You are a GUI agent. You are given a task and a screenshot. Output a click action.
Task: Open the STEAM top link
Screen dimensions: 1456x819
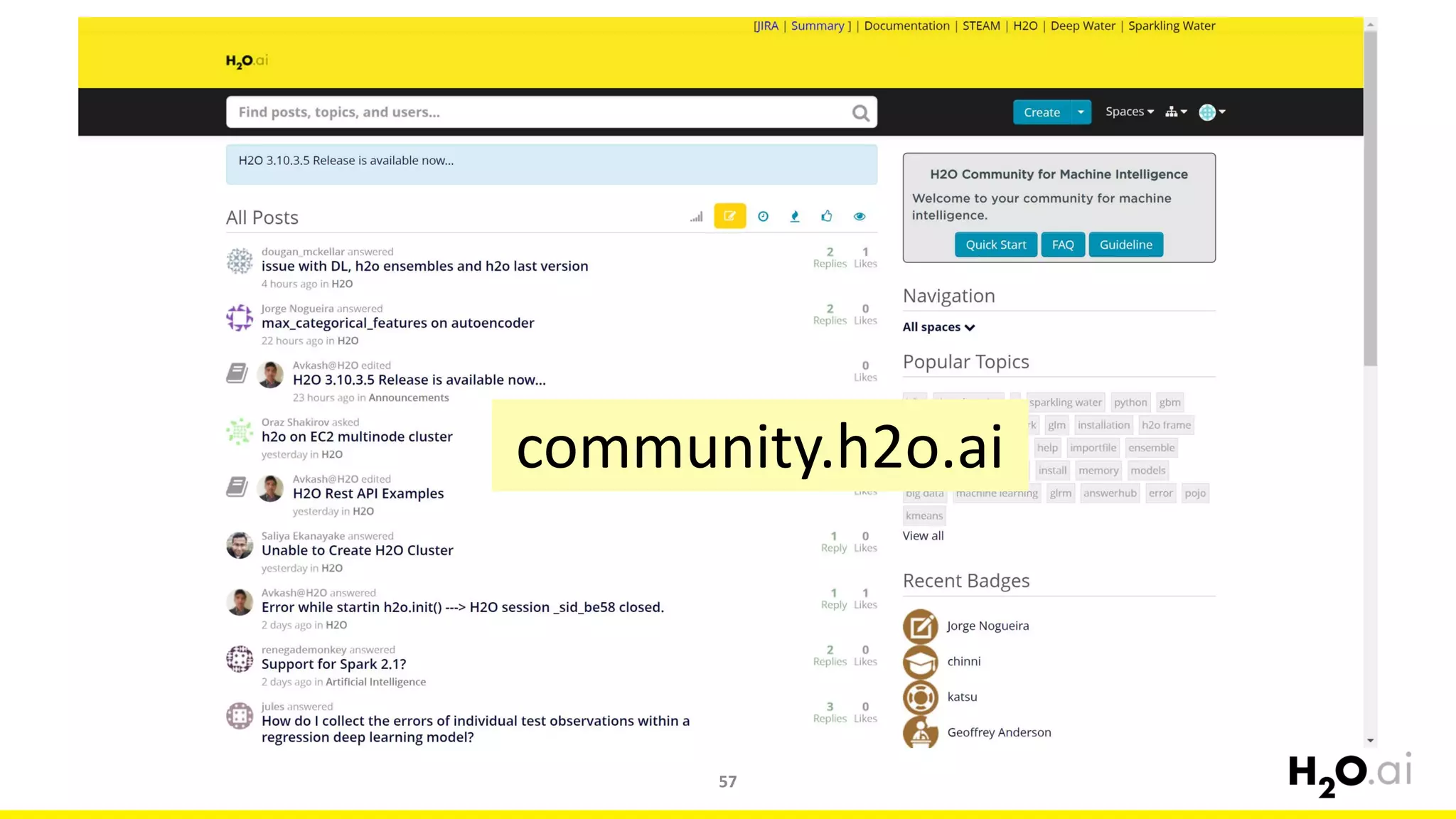tap(981, 26)
